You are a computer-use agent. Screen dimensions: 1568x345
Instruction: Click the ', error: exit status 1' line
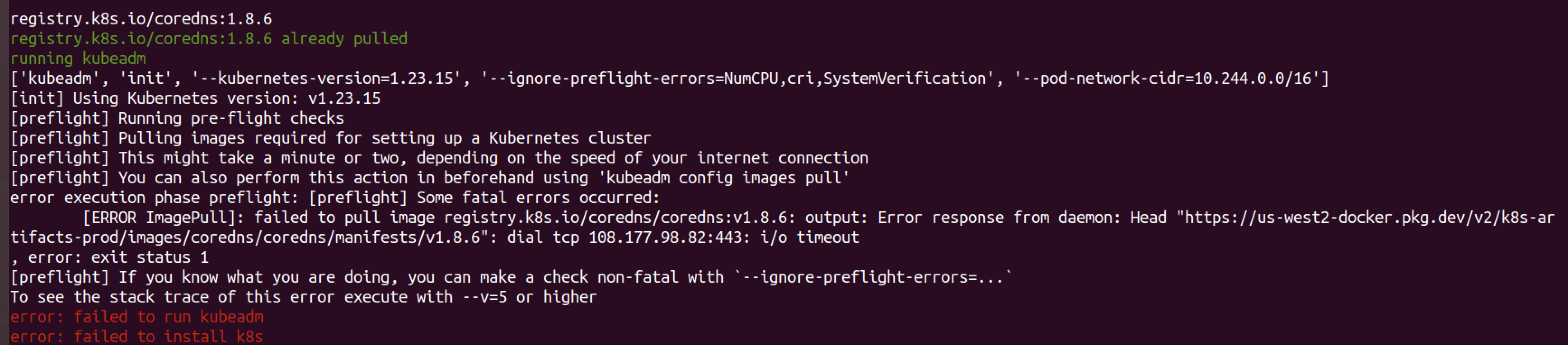tap(109, 257)
